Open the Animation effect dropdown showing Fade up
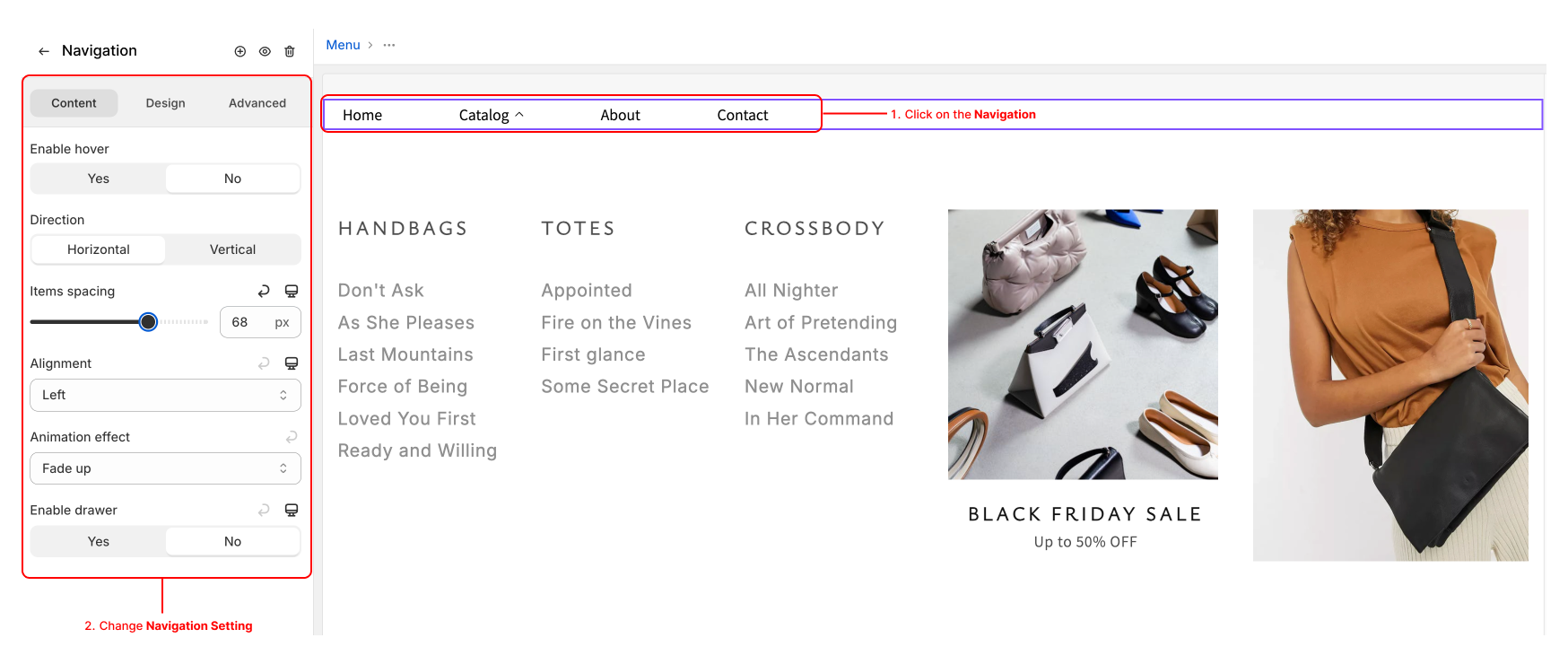The image size is (1568, 664). [x=165, y=468]
